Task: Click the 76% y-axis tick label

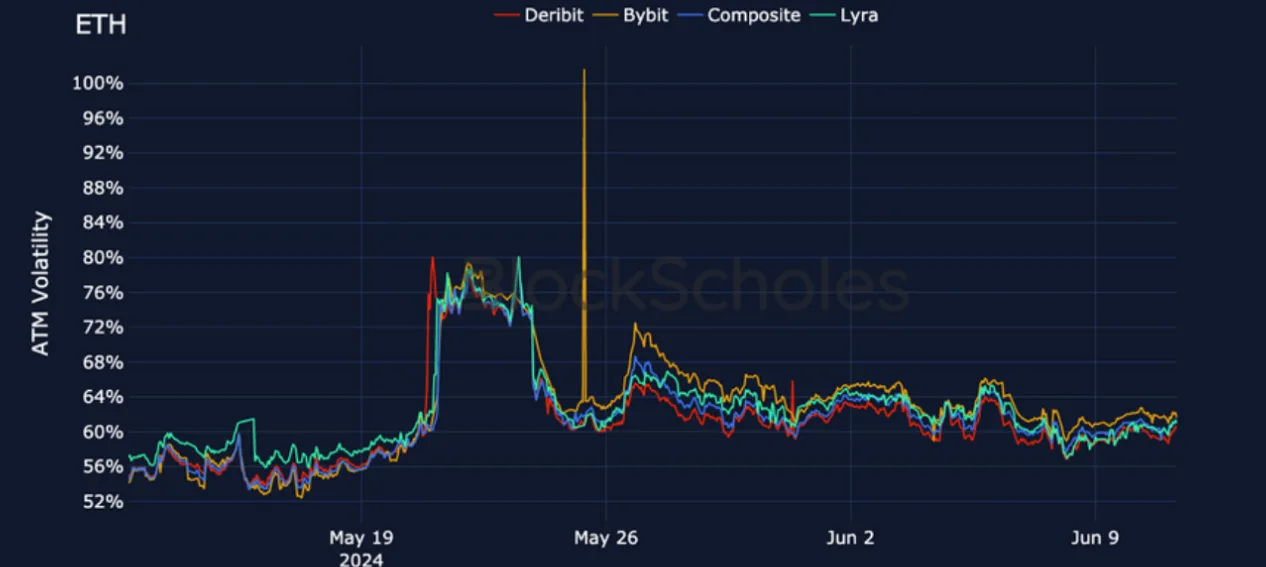Action: (102, 293)
